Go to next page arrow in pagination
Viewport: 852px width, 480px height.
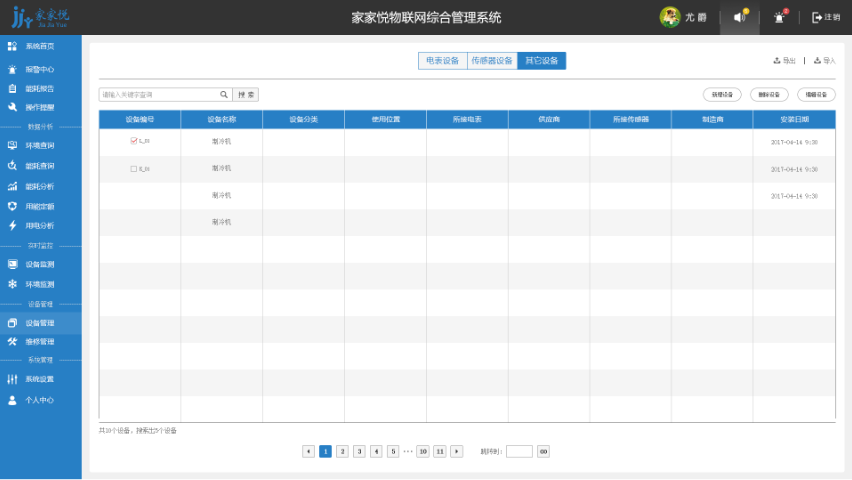(457, 452)
